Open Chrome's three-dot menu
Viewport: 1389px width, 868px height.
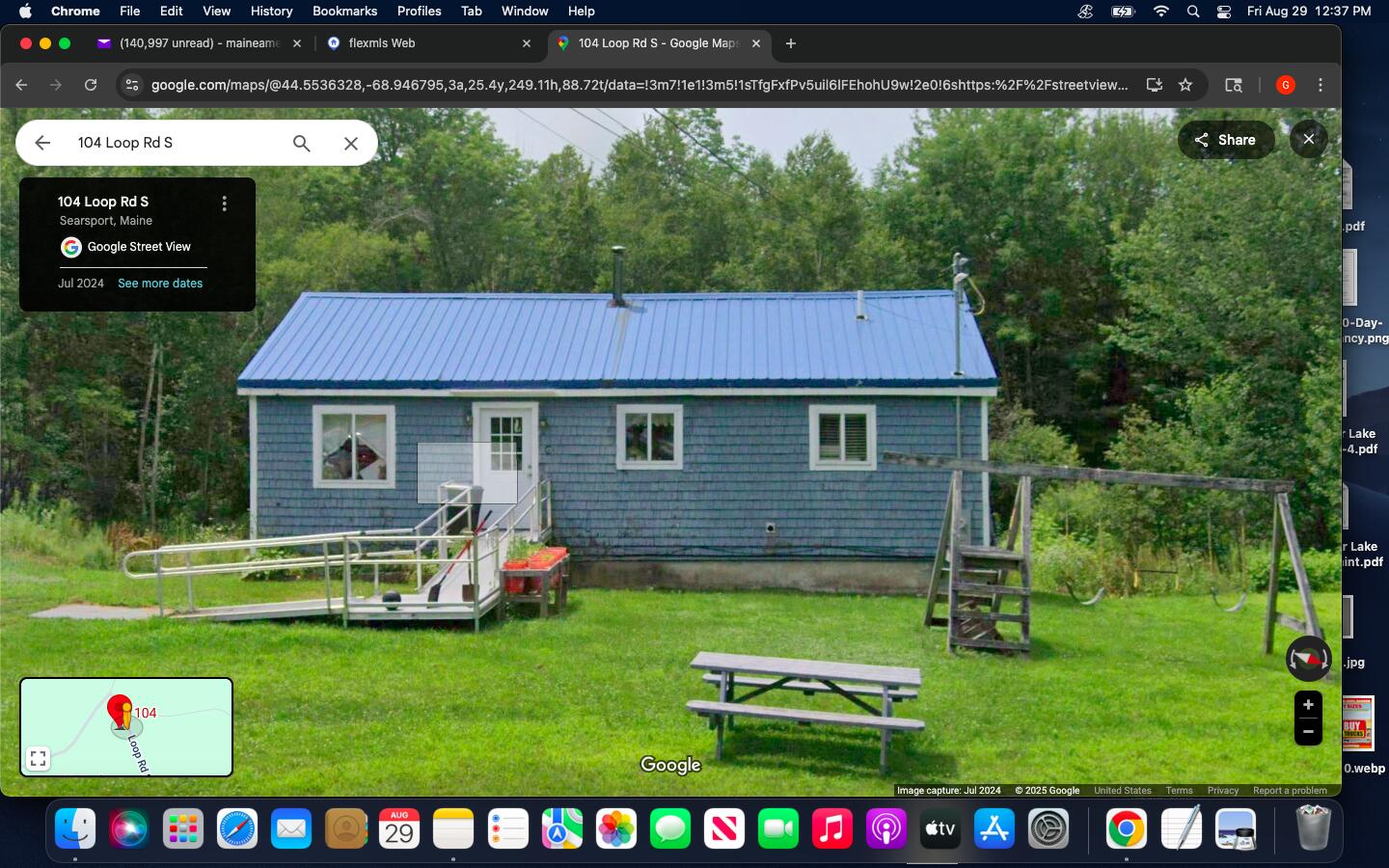[1321, 85]
